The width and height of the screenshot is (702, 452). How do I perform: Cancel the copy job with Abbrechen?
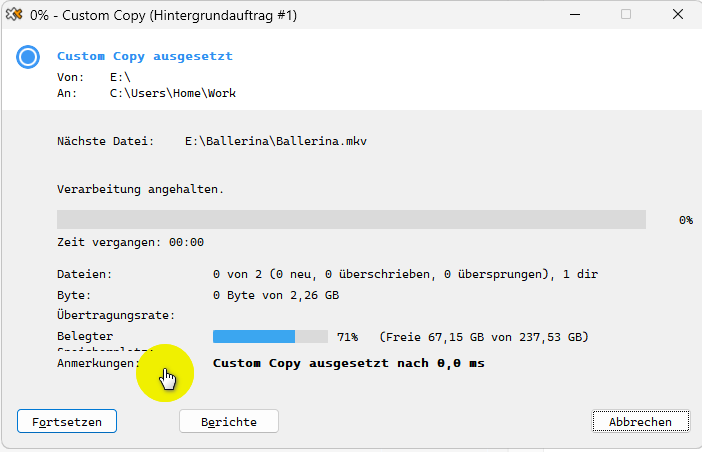coord(640,422)
